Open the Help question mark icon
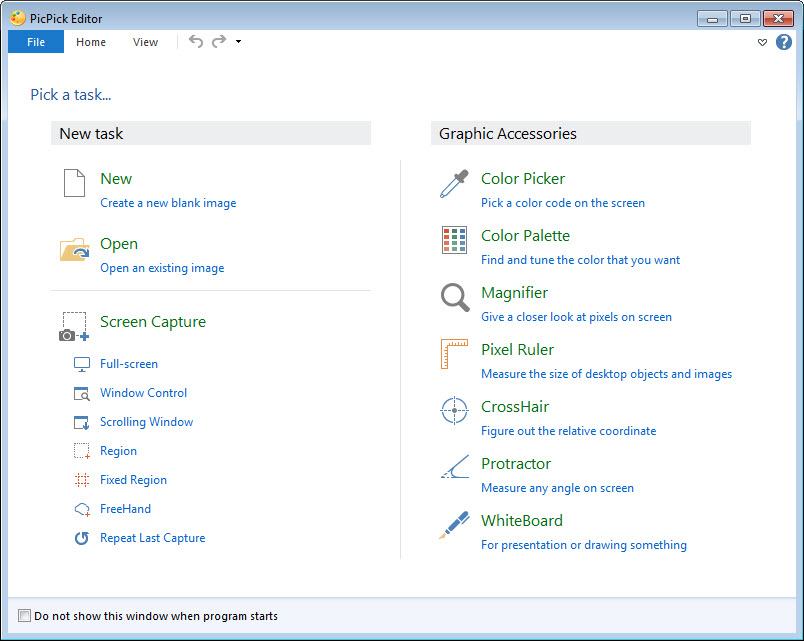This screenshot has height=641, width=804. [x=784, y=42]
